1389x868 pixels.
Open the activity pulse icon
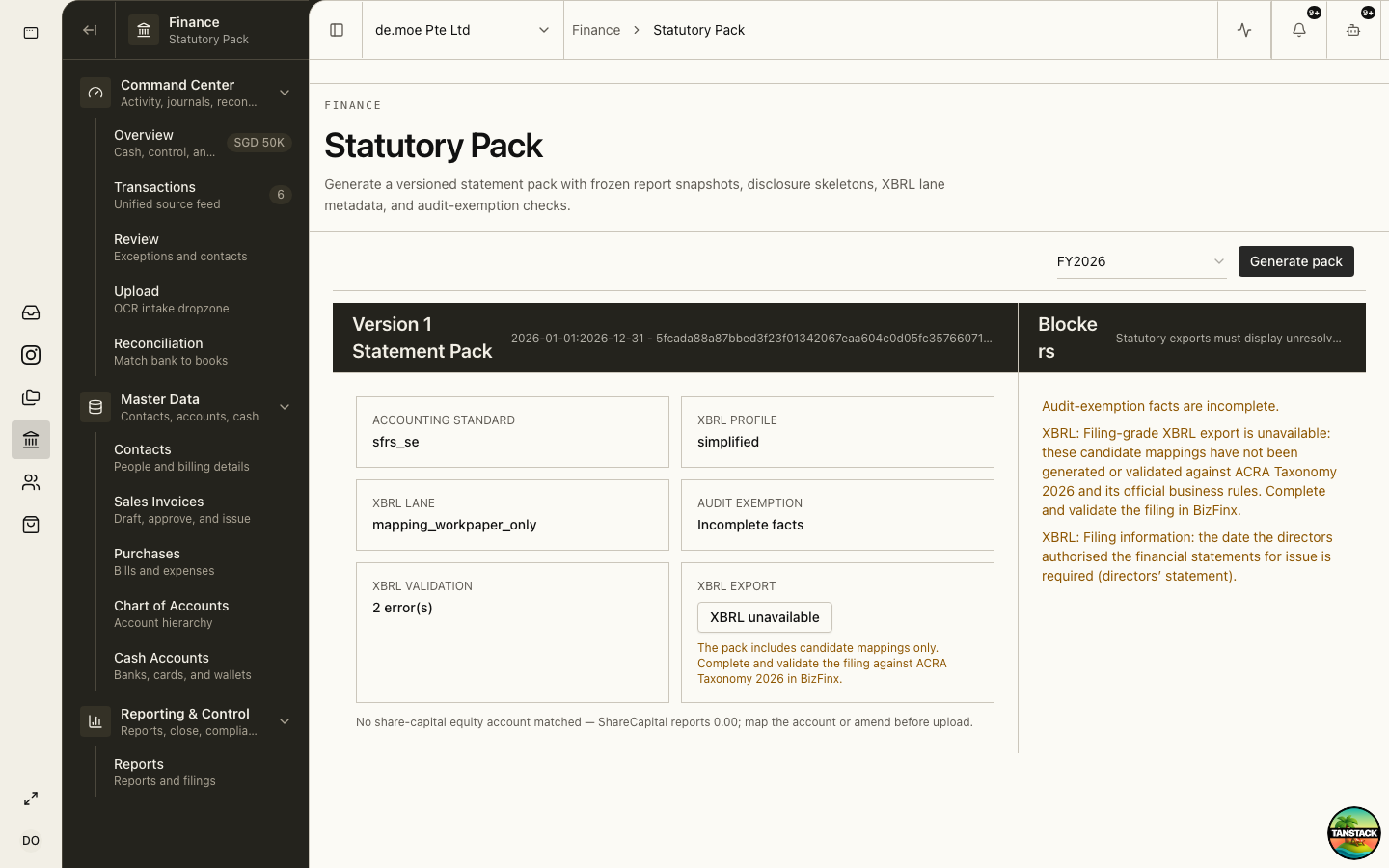click(1244, 30)
